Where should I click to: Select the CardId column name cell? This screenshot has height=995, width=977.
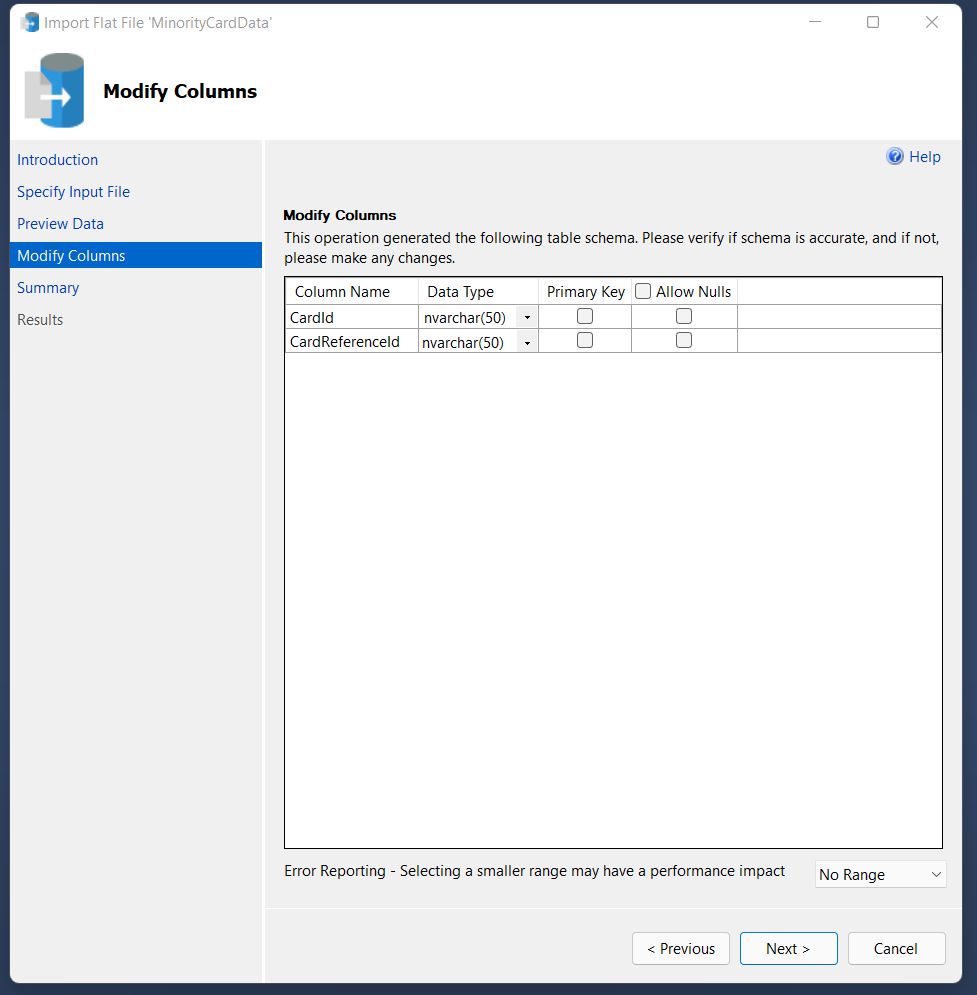pyautogui.click(x=350, y=318)
